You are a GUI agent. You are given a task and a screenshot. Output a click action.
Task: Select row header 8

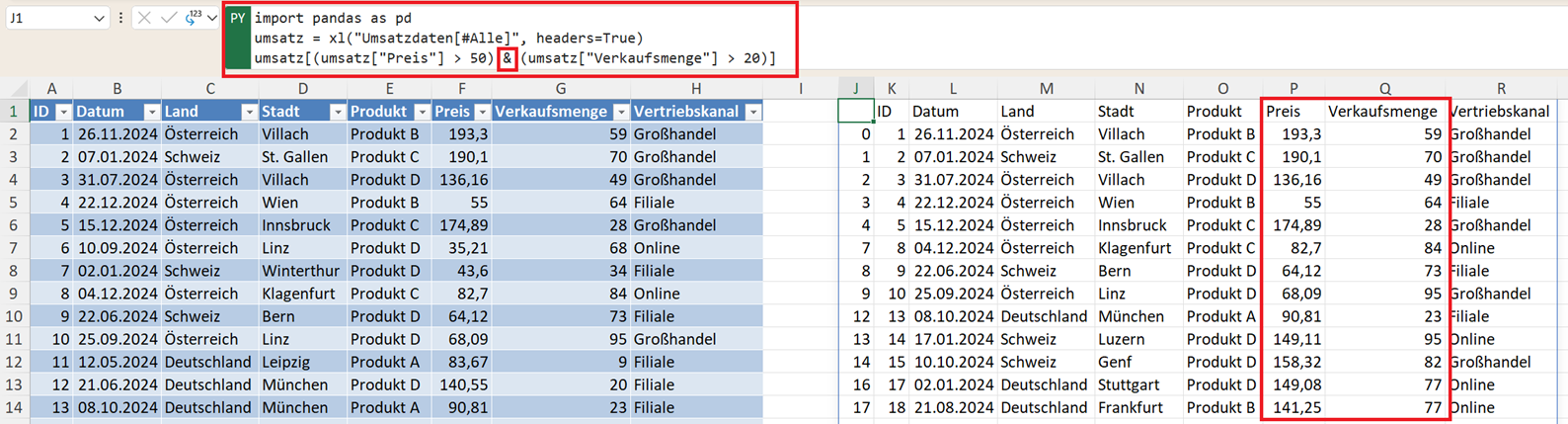(x=14, y=271)
